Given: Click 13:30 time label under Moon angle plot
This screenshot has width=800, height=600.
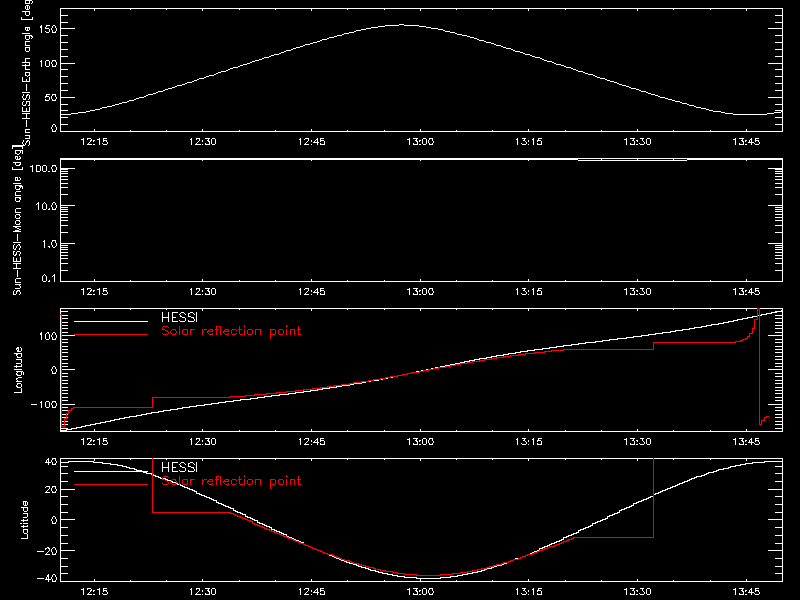Looking at the screenshot, I should 638,291.
